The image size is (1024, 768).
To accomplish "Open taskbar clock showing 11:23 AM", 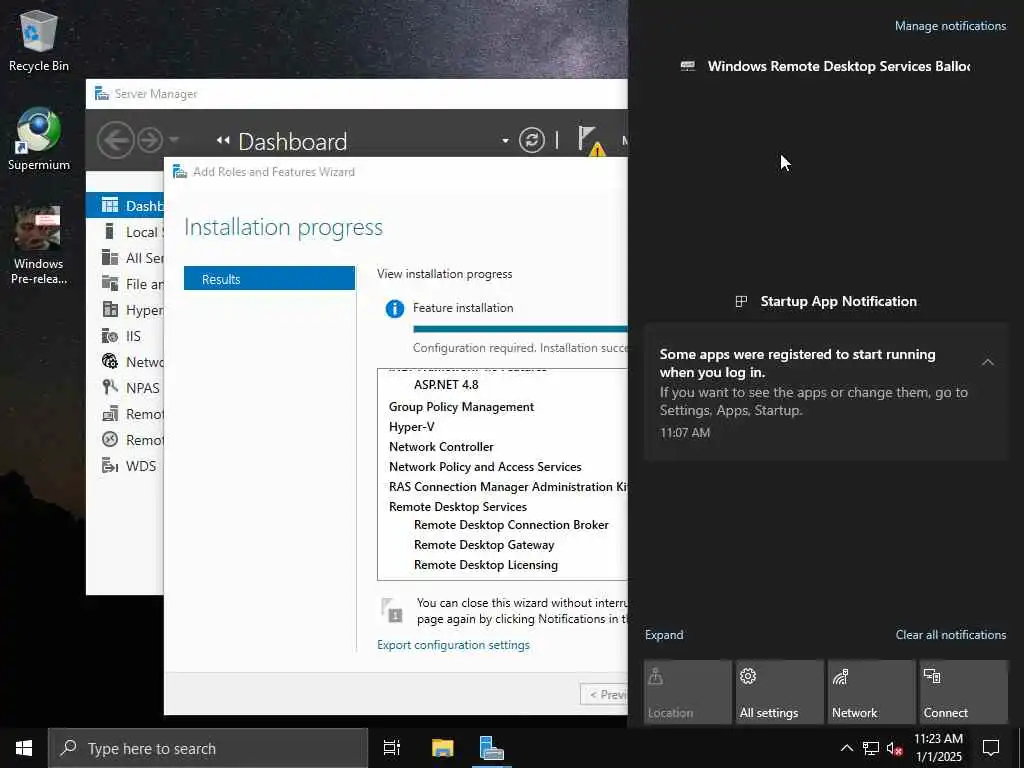I will (938, 748).
